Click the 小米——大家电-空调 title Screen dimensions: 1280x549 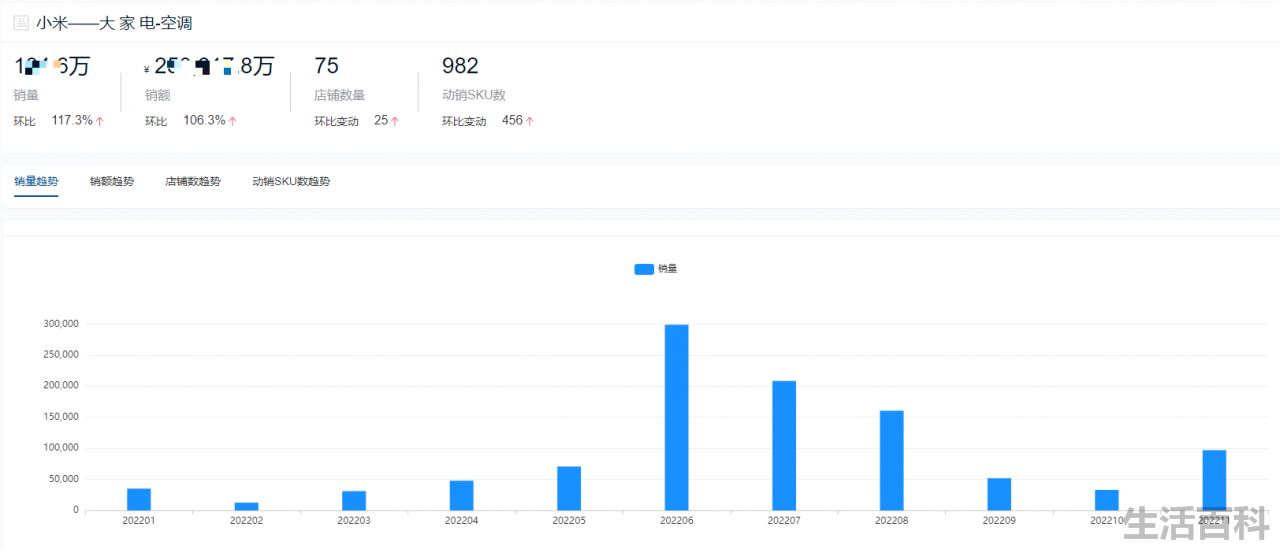[114, 23]
